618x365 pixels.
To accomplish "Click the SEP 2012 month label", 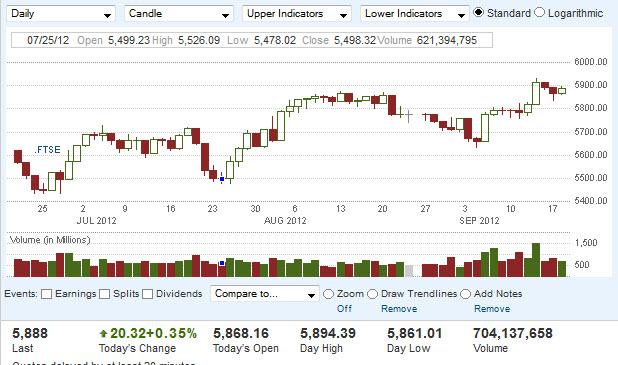I will tap(479, 221).
